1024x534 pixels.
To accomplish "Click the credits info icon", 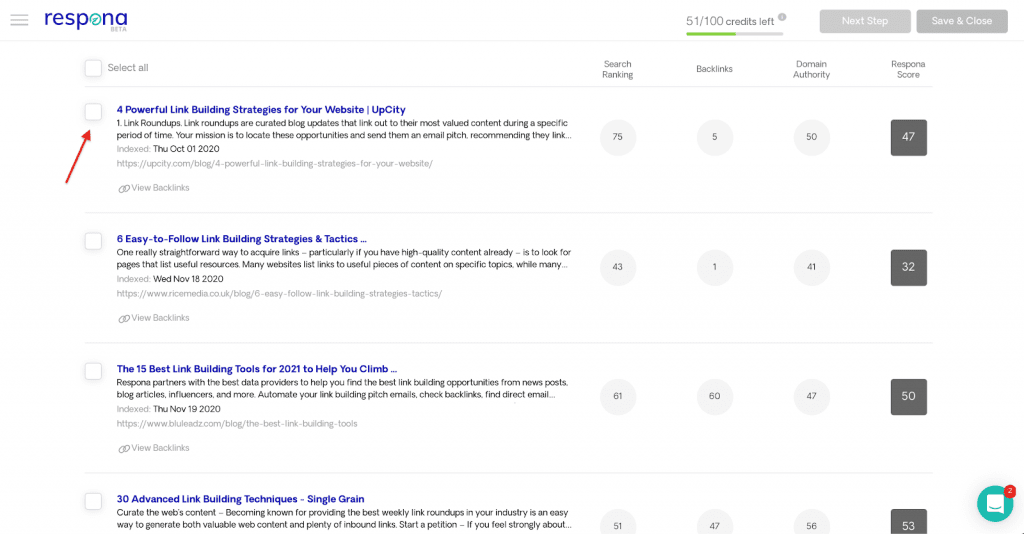I will [782, 17].
